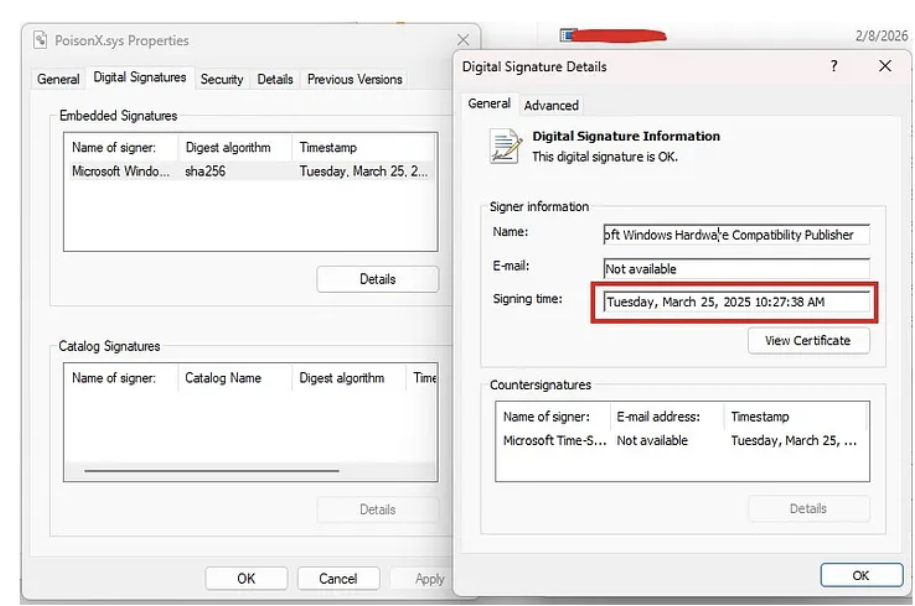Click the Signing time field
Image resolution: width=915 pixels, height=606 pixels.
coord(735,302)
